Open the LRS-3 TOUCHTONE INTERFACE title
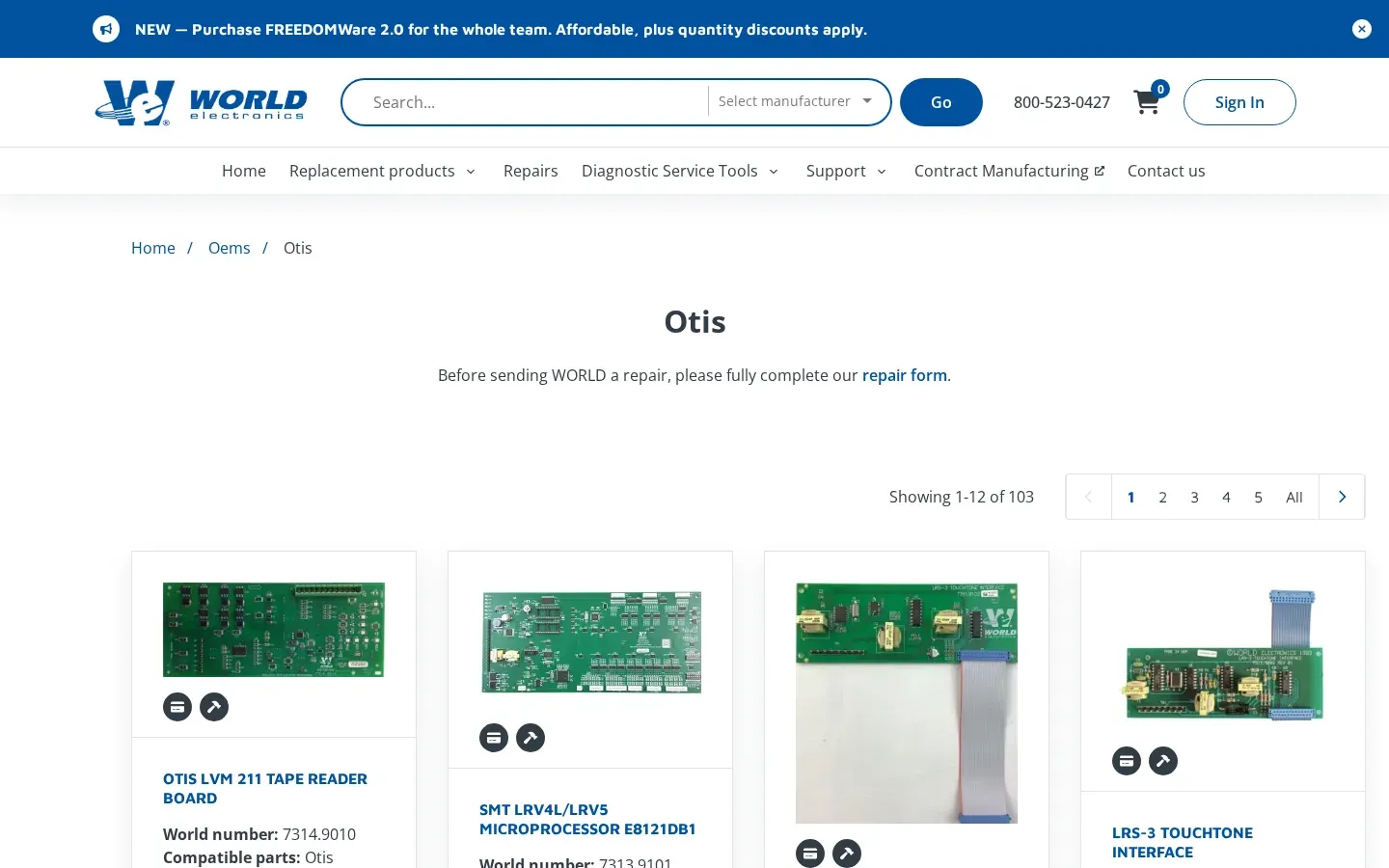Screen dimensions: 1389x868 (1183, 842)
